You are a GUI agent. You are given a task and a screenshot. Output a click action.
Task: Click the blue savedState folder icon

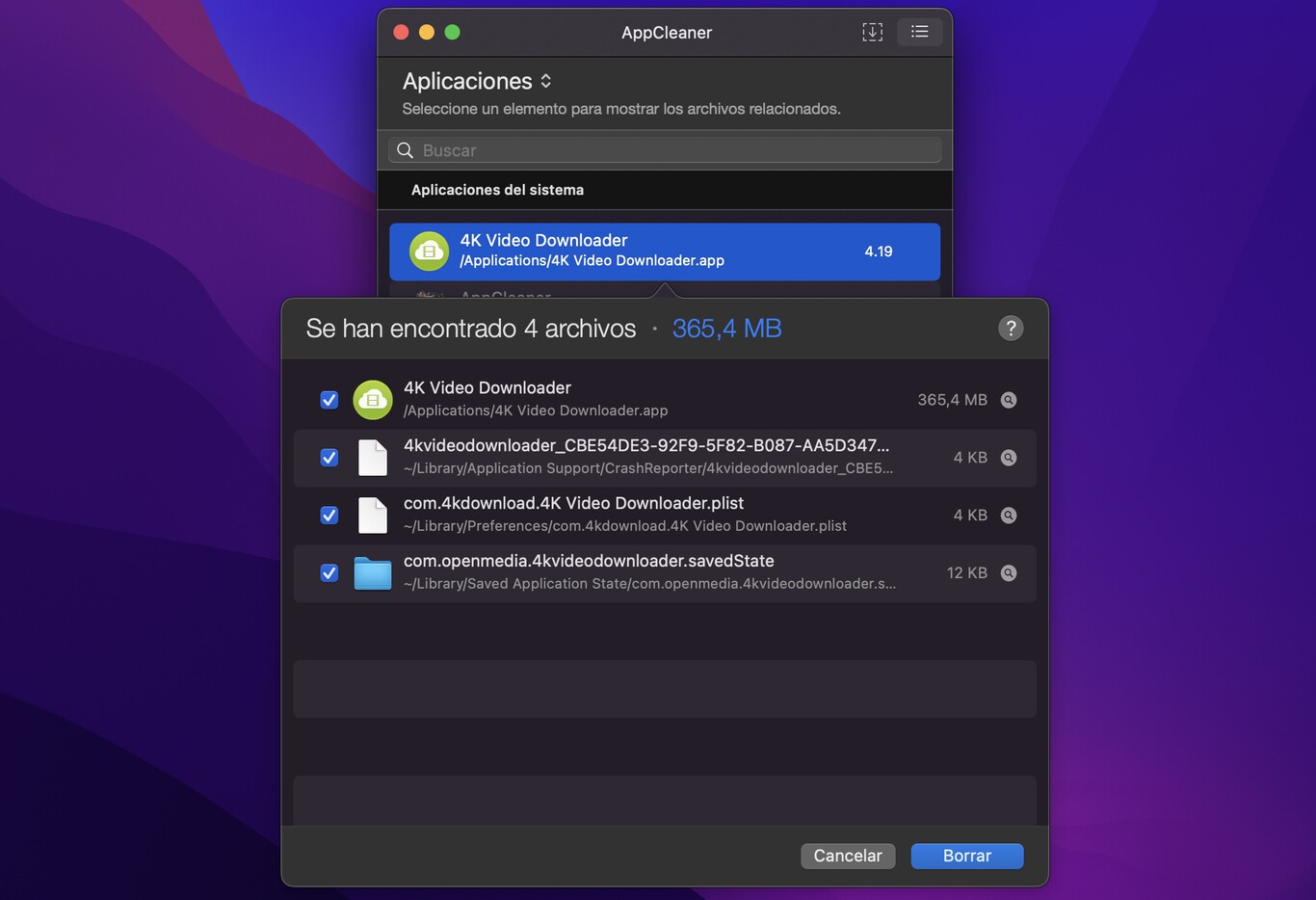pos(372,573)
